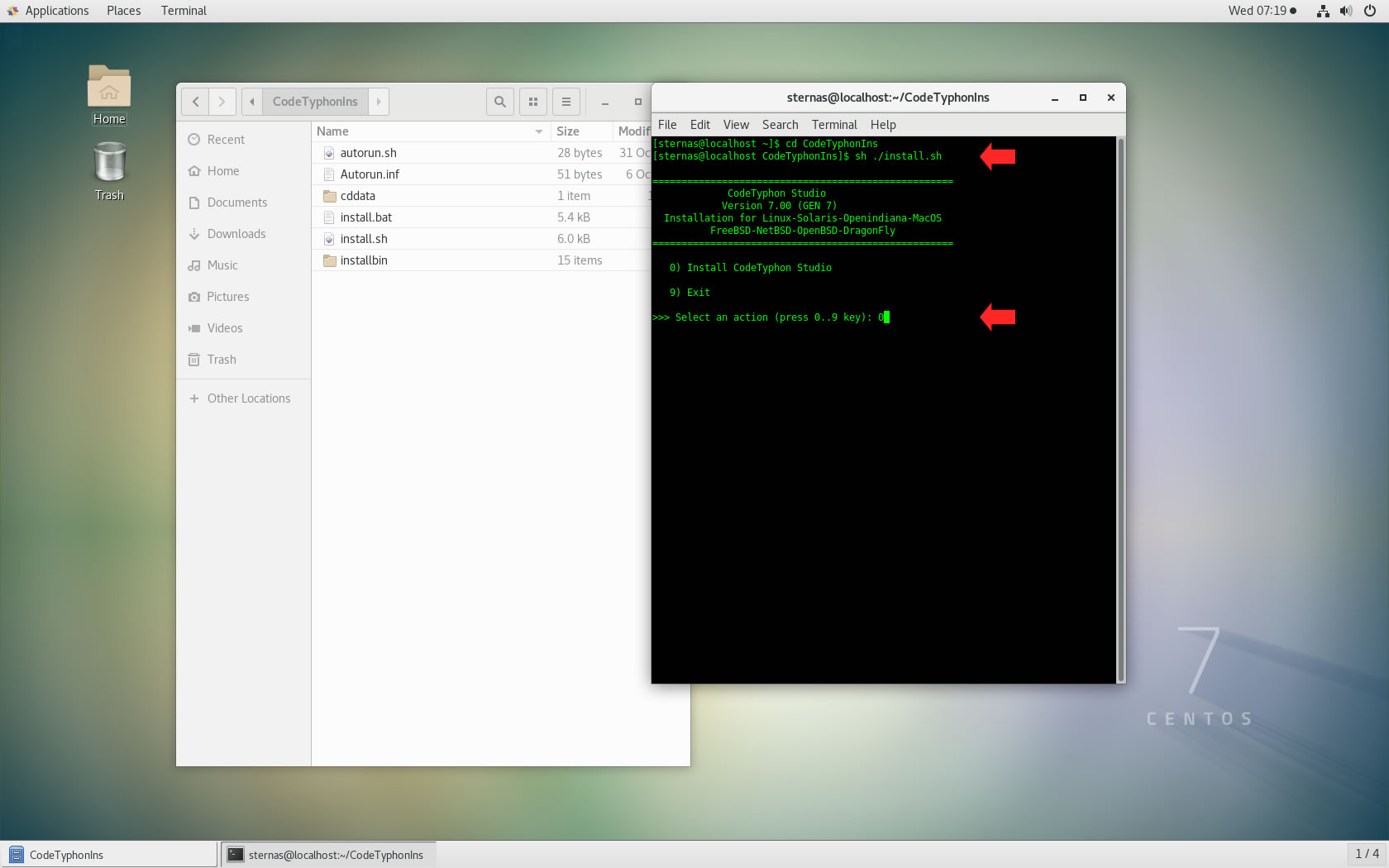Switch to sternas@localhost terminal in taskbar

(327, 855)
